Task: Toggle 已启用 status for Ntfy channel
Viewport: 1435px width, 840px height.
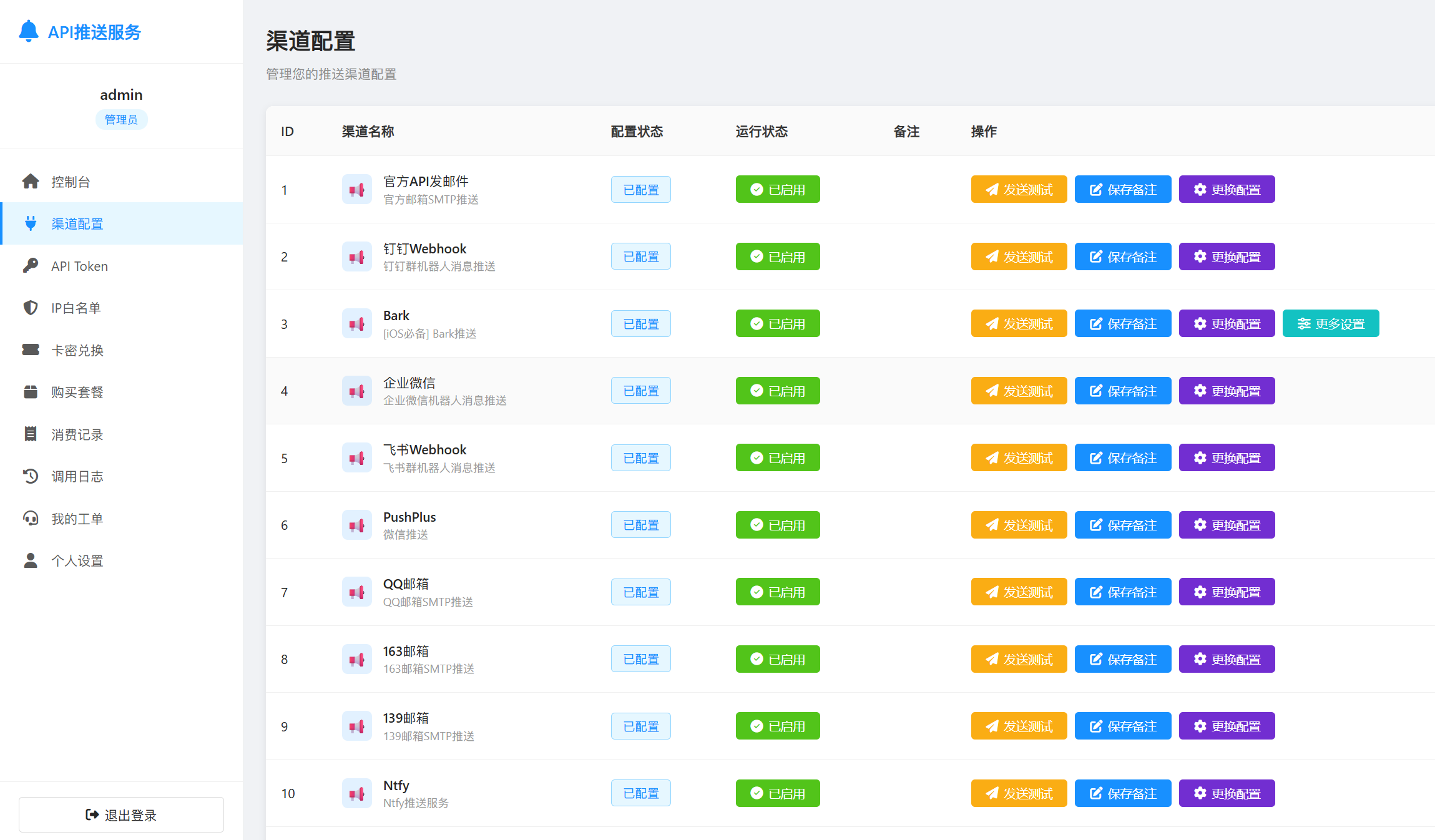Action: click(x=777, y=793)
